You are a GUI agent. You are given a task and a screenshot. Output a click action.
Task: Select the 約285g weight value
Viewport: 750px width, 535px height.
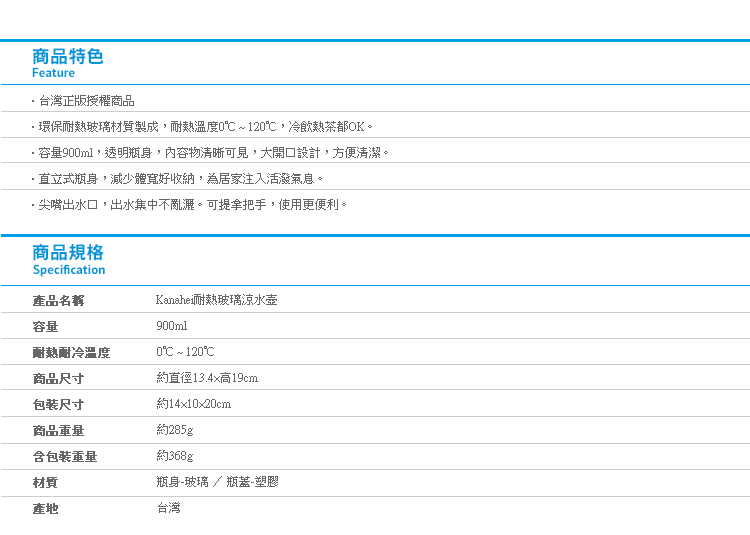(x=175, y=430)
